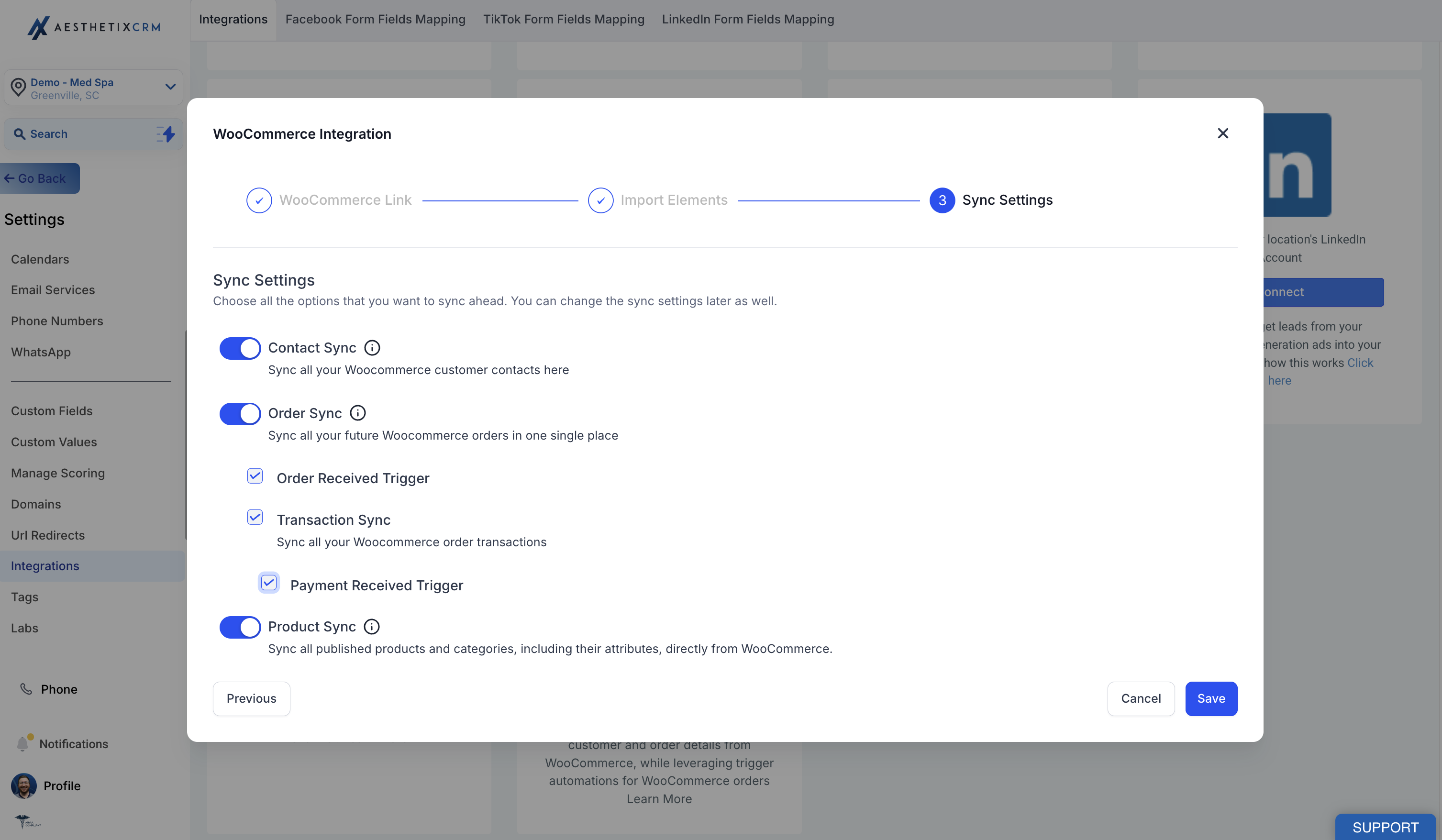Click the sidebar scrollbar
The height and width of the screenshot is (840, 1442).
point(186,435)
